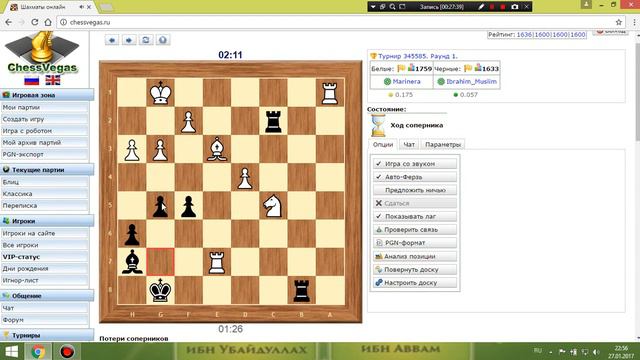Select the white king at the board top
640x360 pixels.
click(160, 93)
